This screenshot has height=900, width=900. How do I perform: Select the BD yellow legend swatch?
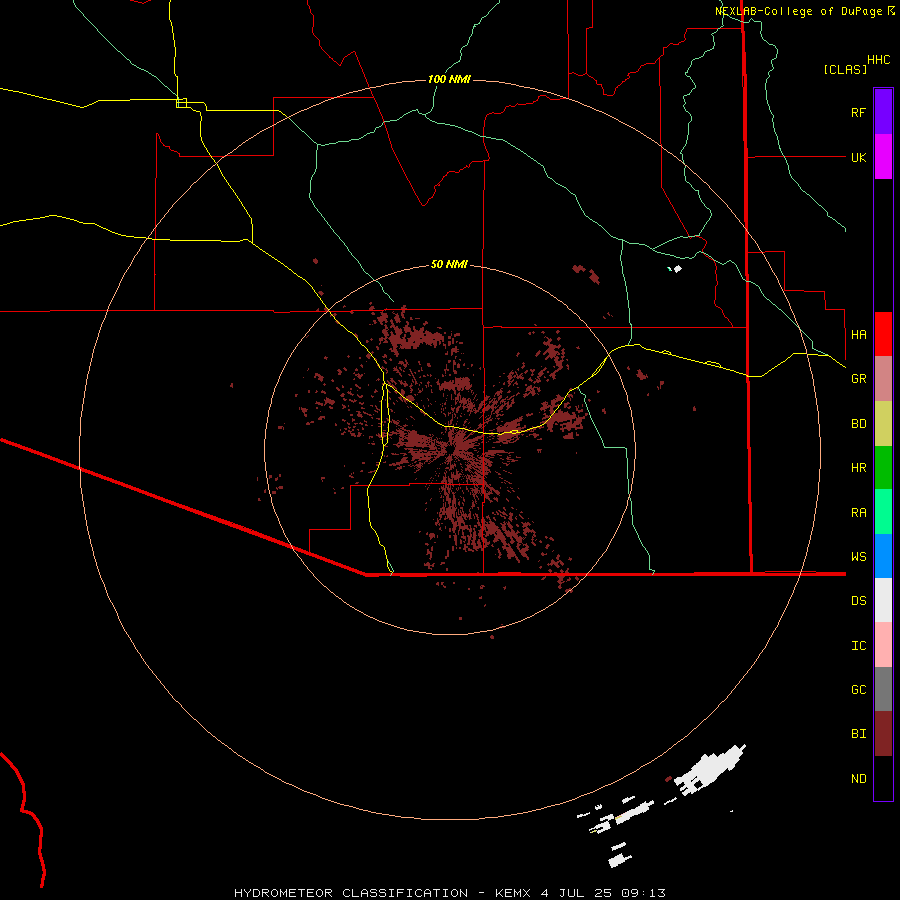click(x=883, y=424)
